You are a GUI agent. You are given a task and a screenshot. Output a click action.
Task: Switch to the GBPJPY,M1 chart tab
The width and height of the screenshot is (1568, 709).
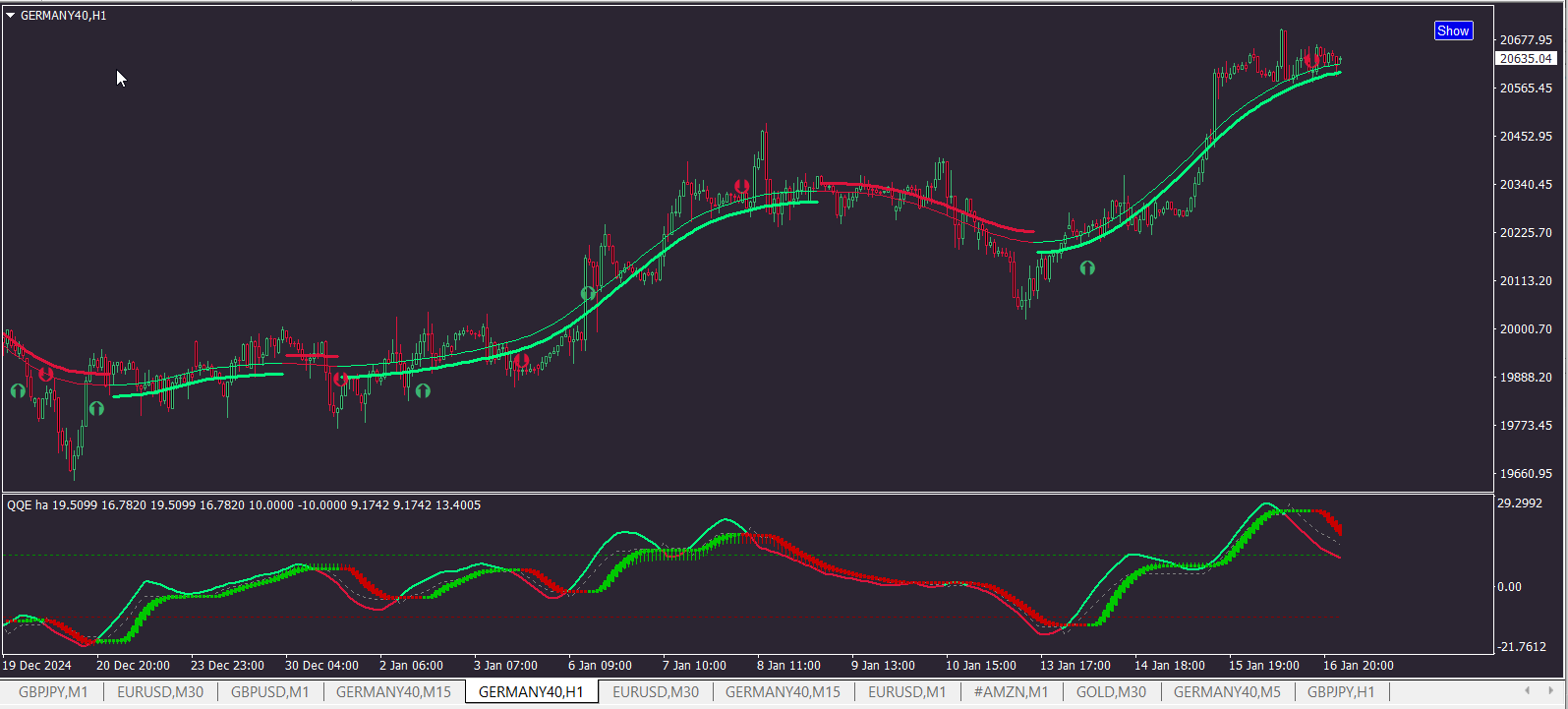(53, 691)
